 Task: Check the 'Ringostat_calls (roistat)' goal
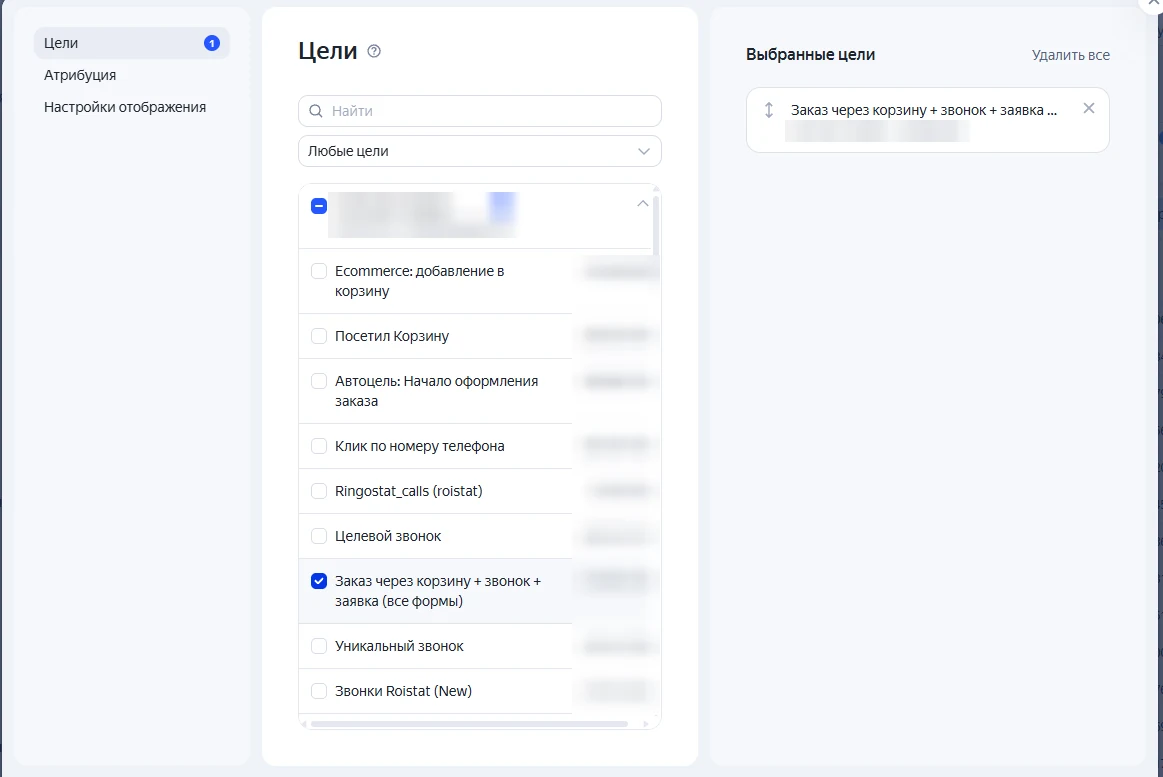coord(319,491)
